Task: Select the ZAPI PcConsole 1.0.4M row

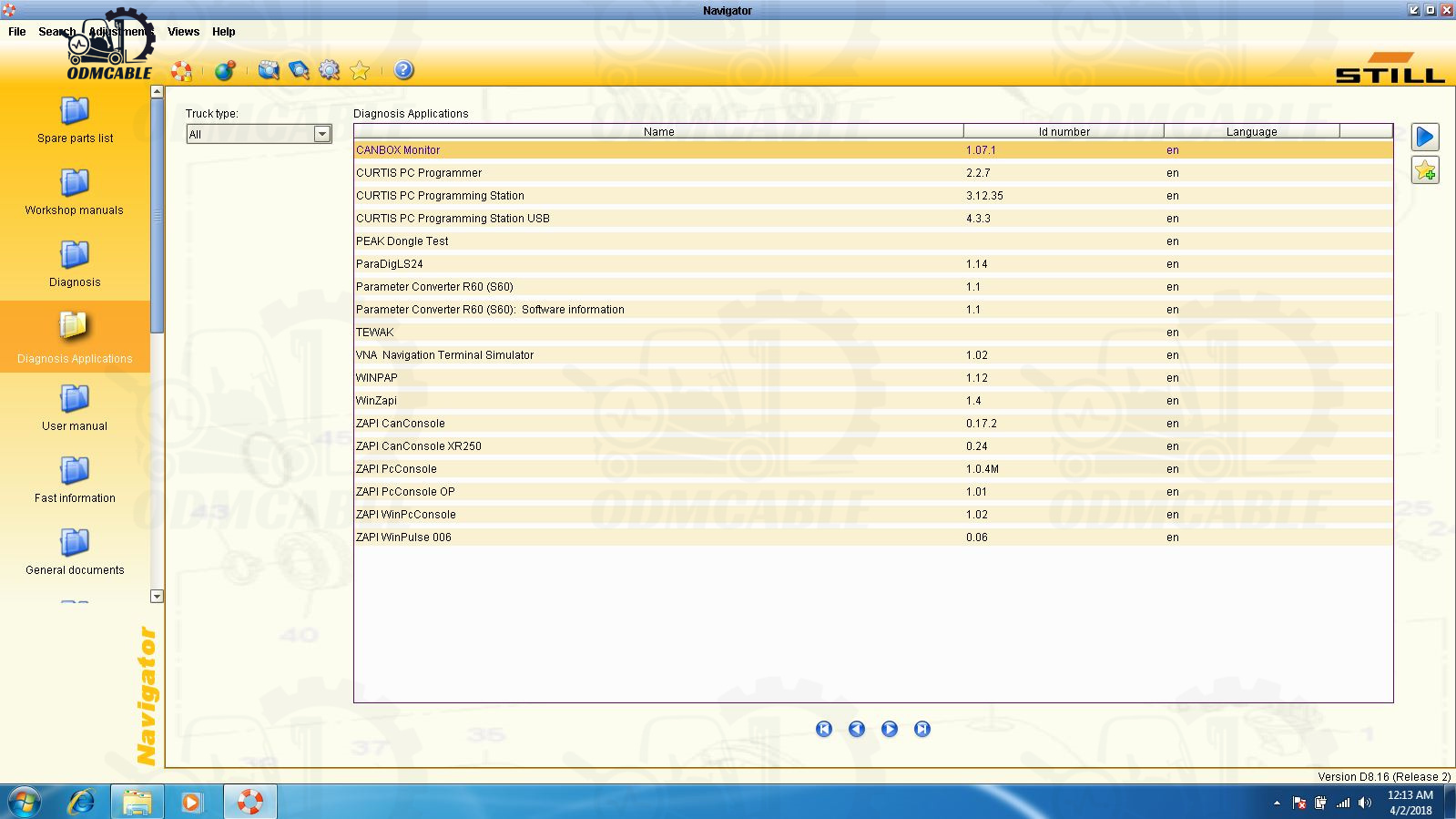Action: 873,469
